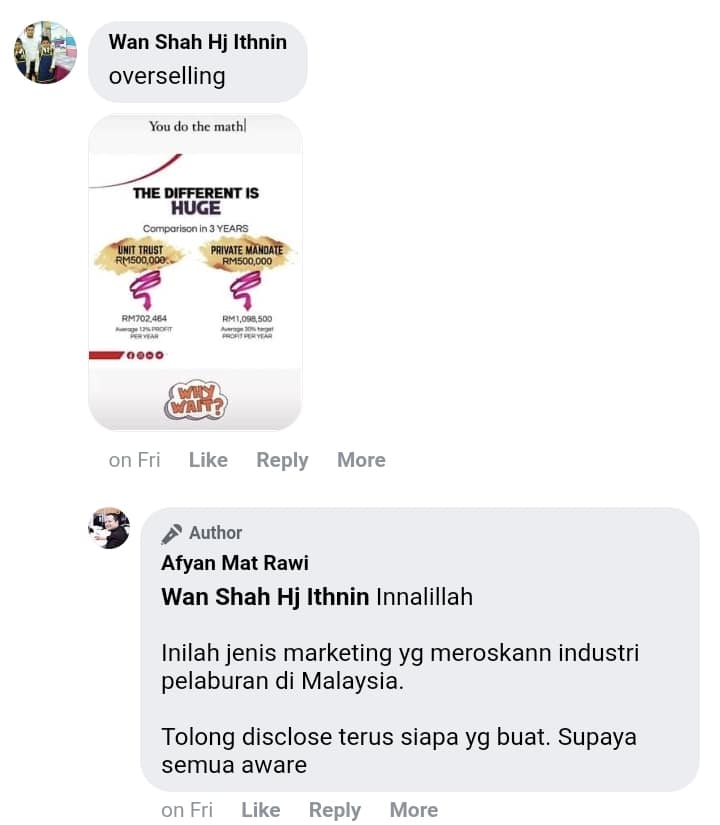
Task: Like Afyan Mat Rawi's reply
Action: (x=261, y=810)
